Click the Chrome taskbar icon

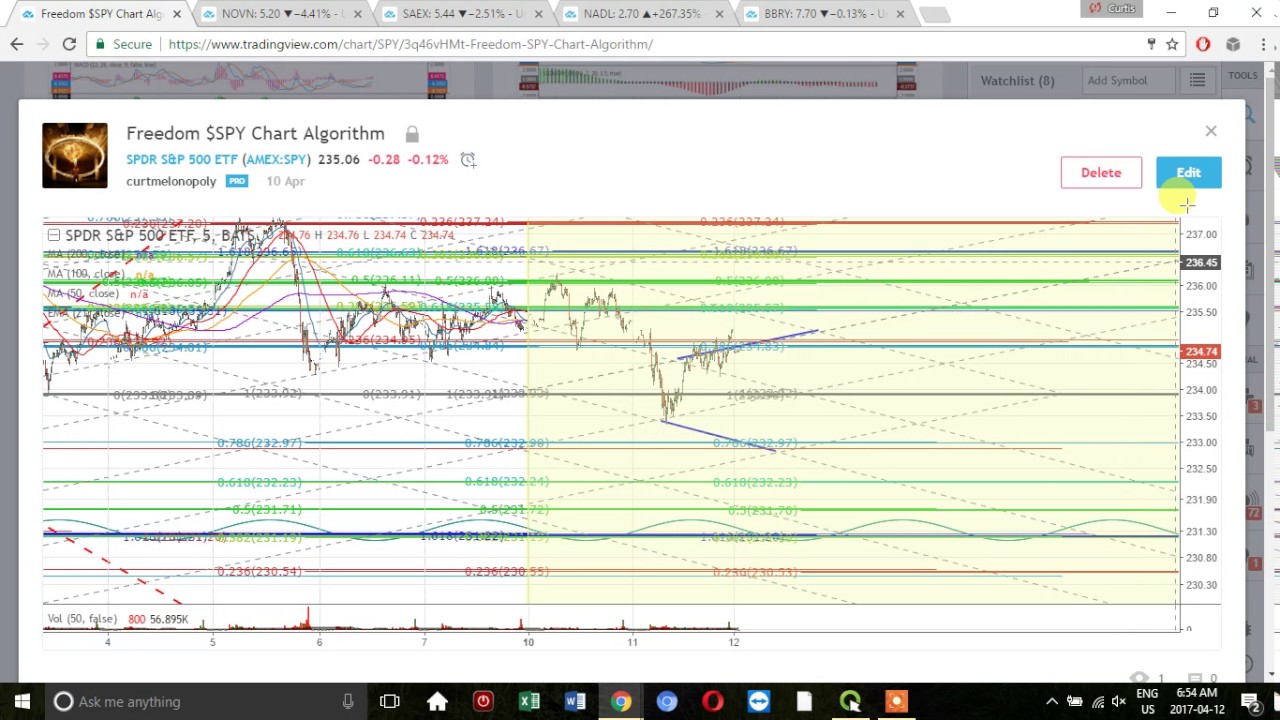pyautogui.click(x=621, y=701)
